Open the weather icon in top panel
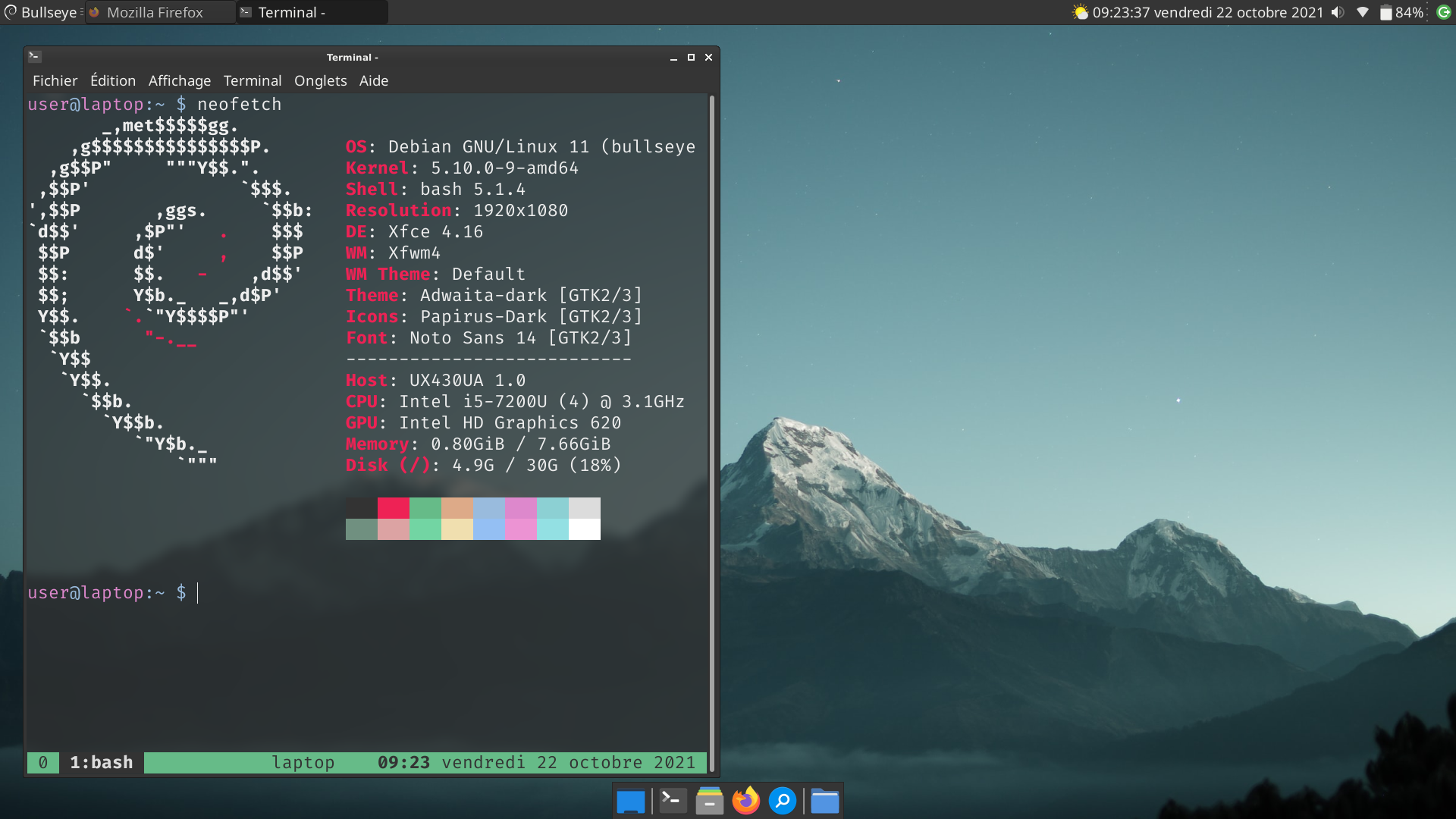The height and width of the screenshot is (819, 1456). click(x=1080, y=12)
